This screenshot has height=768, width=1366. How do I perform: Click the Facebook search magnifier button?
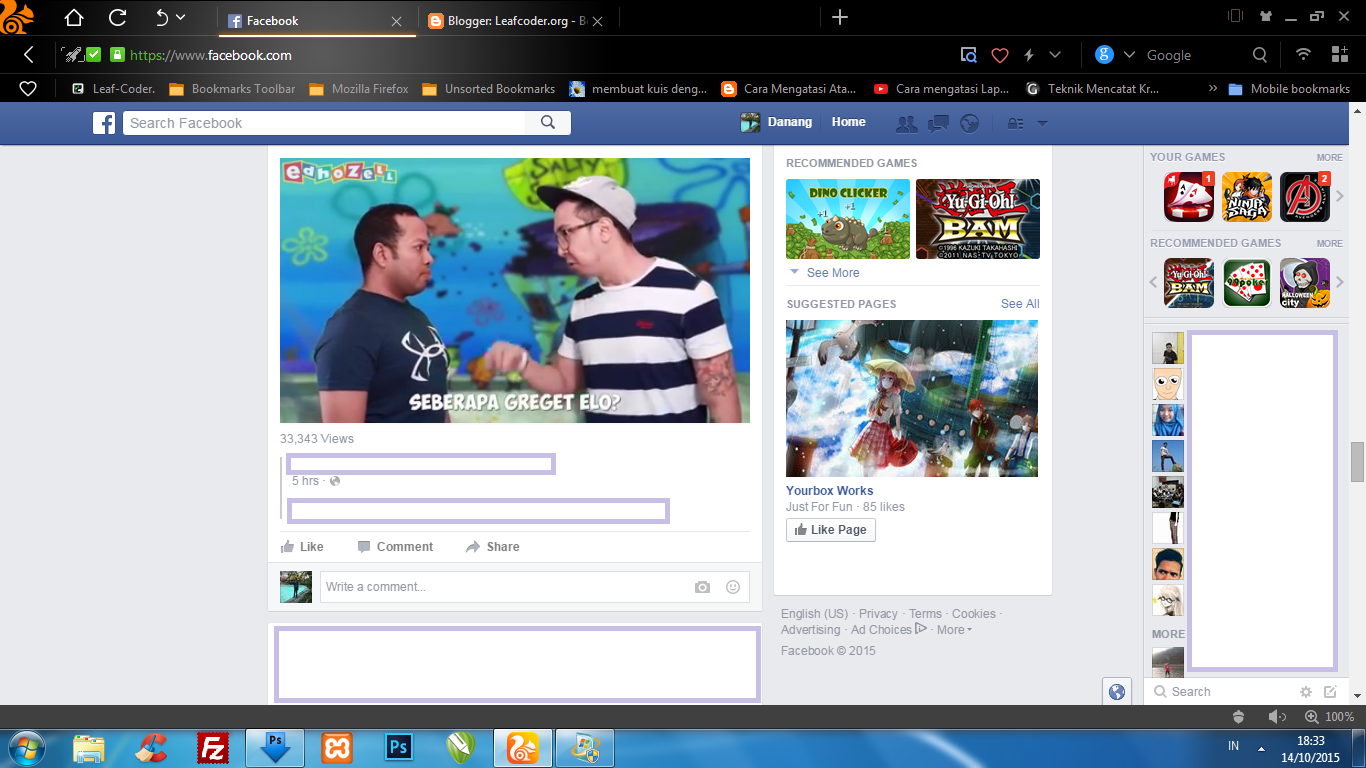click(x=548, y=123)
